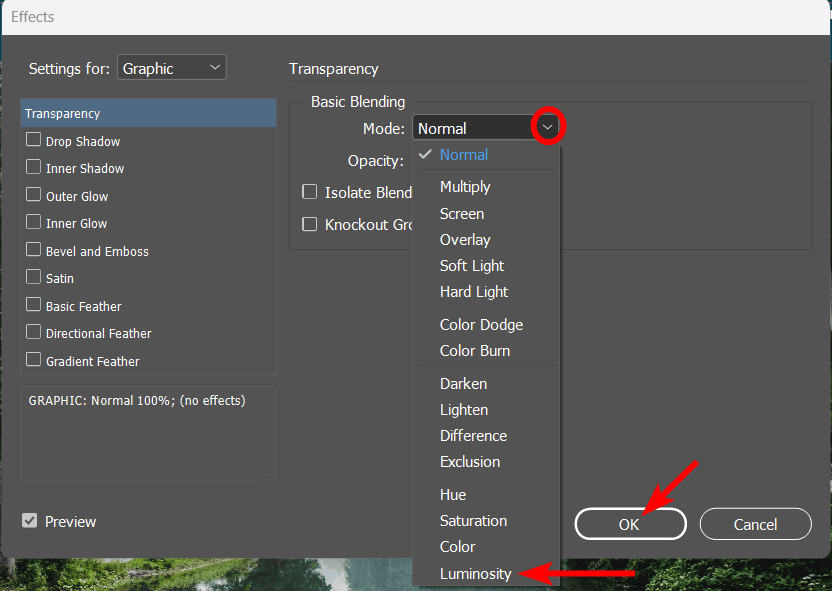Open the Settings for Graphic dropdown
832x591 pixels.
click(172, 68)
